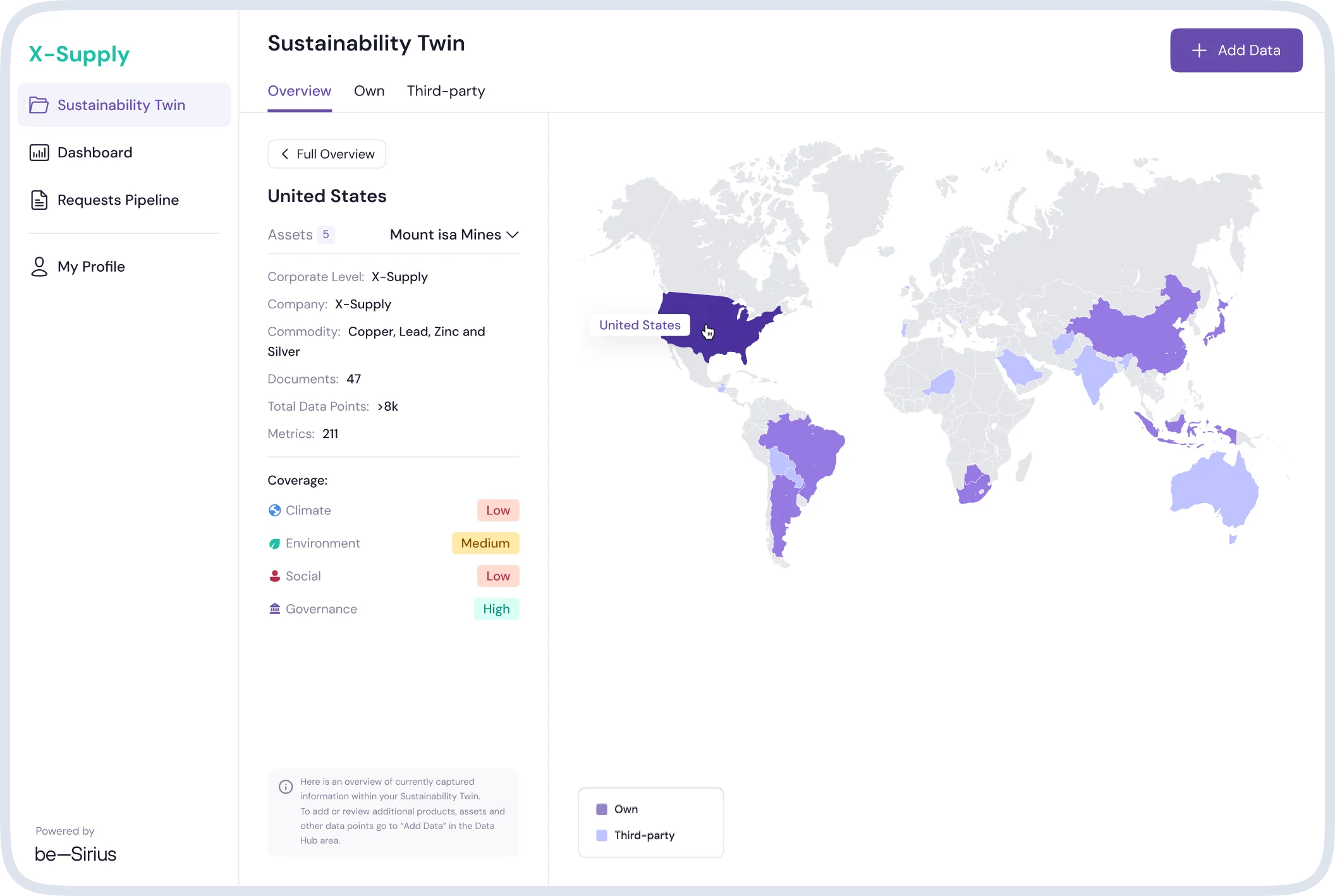Viewport: 1335px width, 896px height.
Task: Click the Assets count badge 5
Action: click(326, 234)
